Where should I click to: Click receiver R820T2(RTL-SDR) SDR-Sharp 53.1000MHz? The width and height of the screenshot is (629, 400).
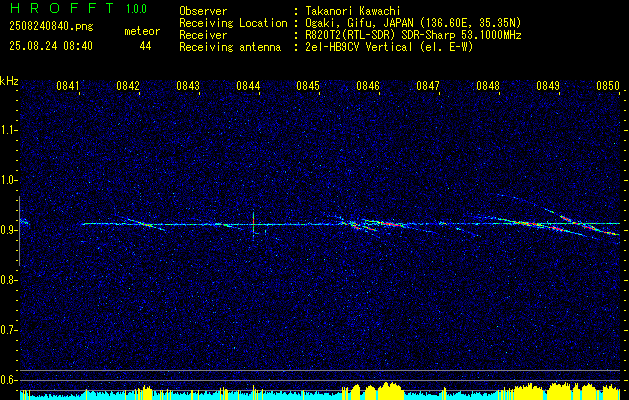point(413,35)
